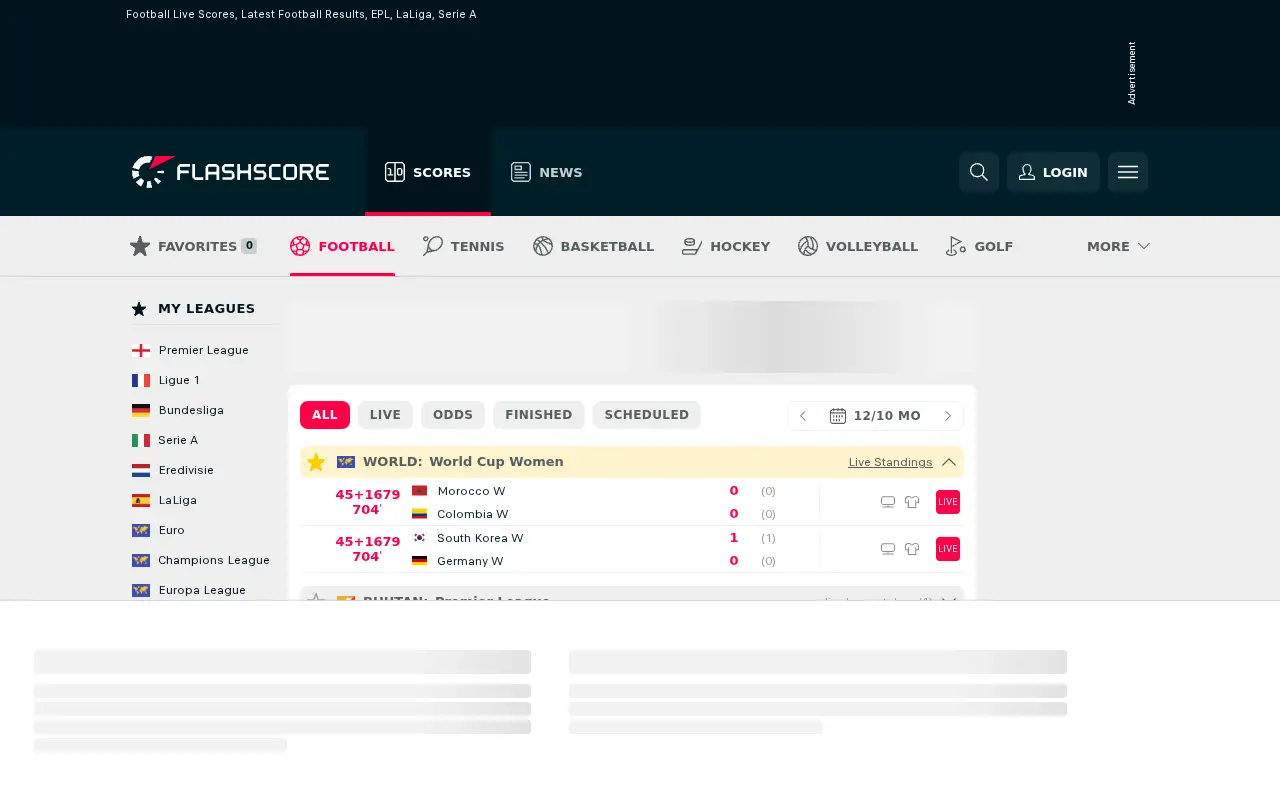Click the Flashscore logo
Image resolution: width=1280 pixels, height=800 pixels.
point(230,172)
